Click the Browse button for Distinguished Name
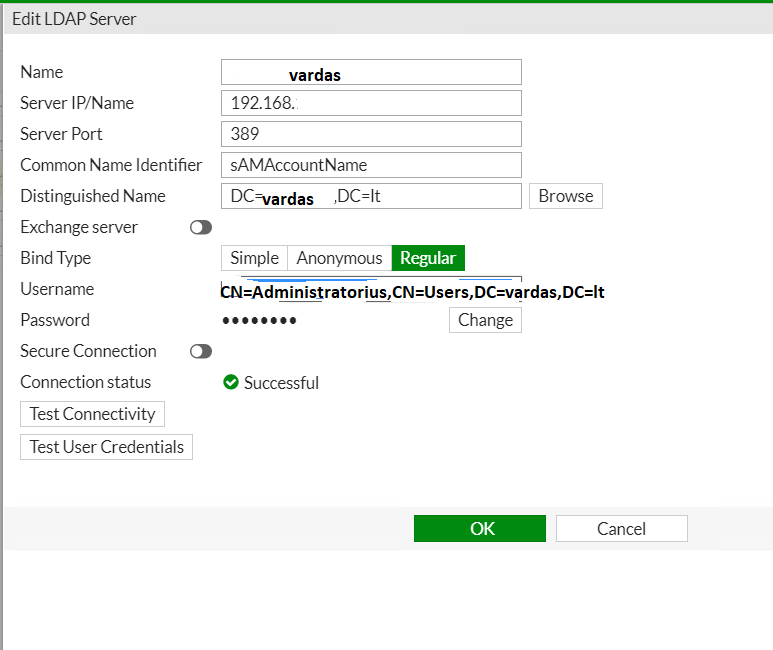773x650 pixels. [x=565, y=196]
